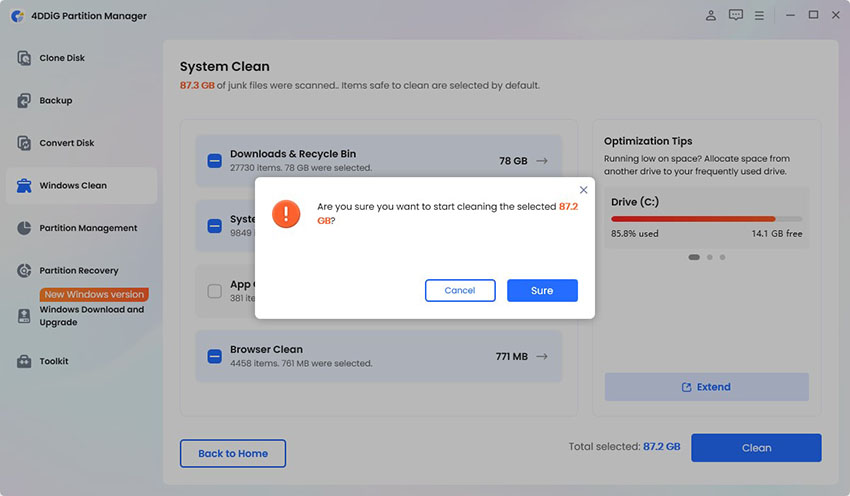
Task: Click the Partition Management pie icon
Action: tap(24, 228)
